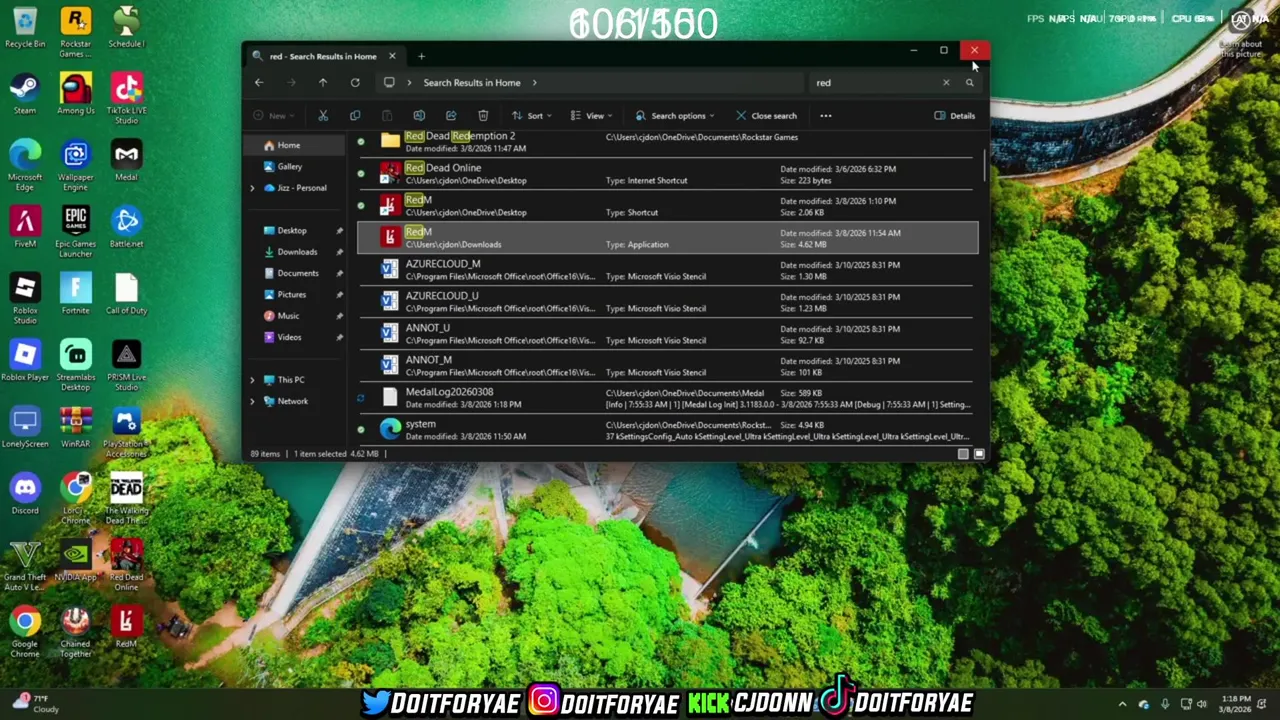Select the Among Us desktop icon
Image resolution: width=1280 pixels, height=720 pixels.
tap(75, 94)
